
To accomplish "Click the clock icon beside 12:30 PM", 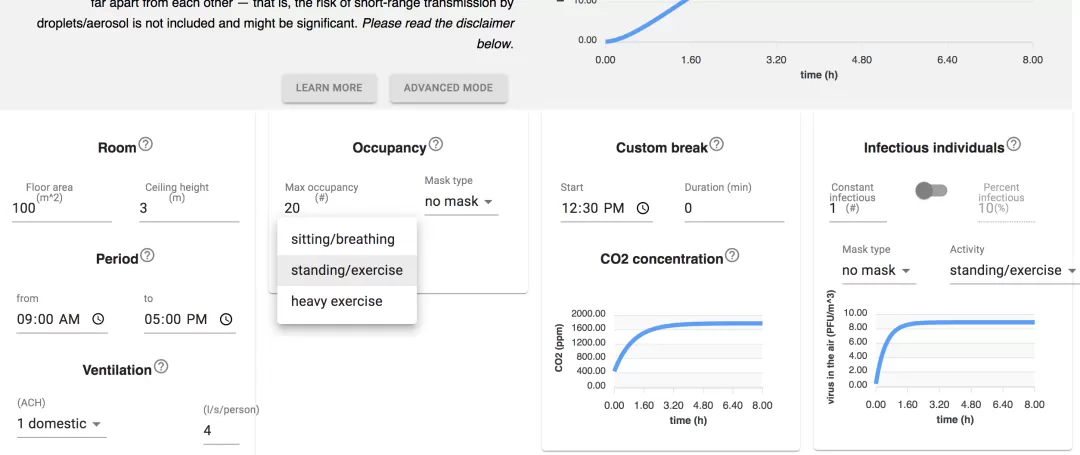I will pyautogui.click(x=643, y=208).
